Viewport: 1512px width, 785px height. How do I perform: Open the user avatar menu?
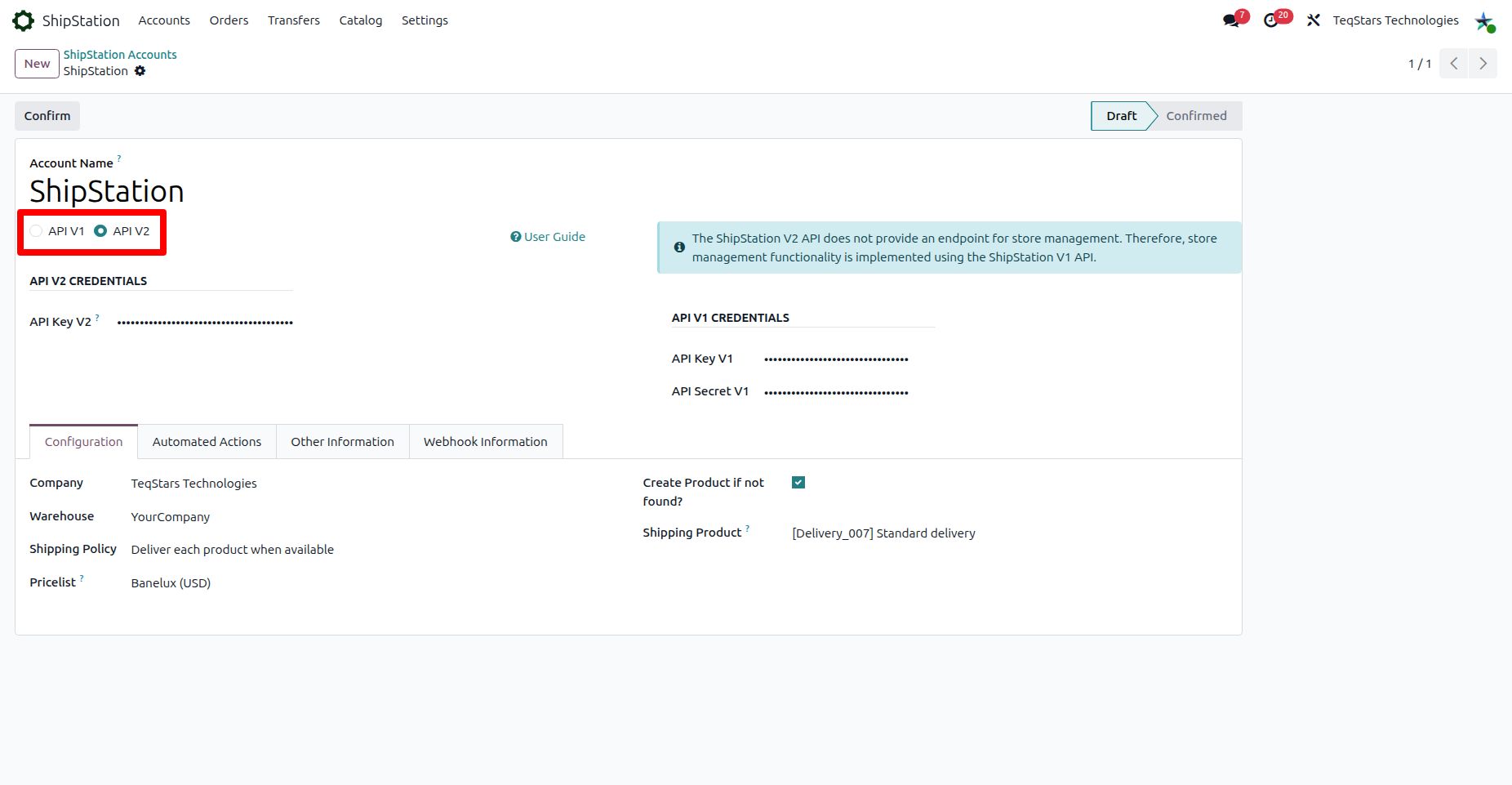1484,21
